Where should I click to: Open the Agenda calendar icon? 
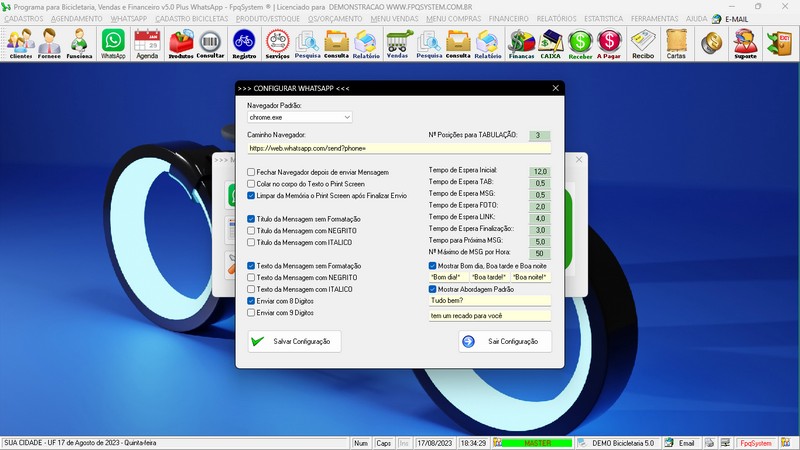[147, 43]
